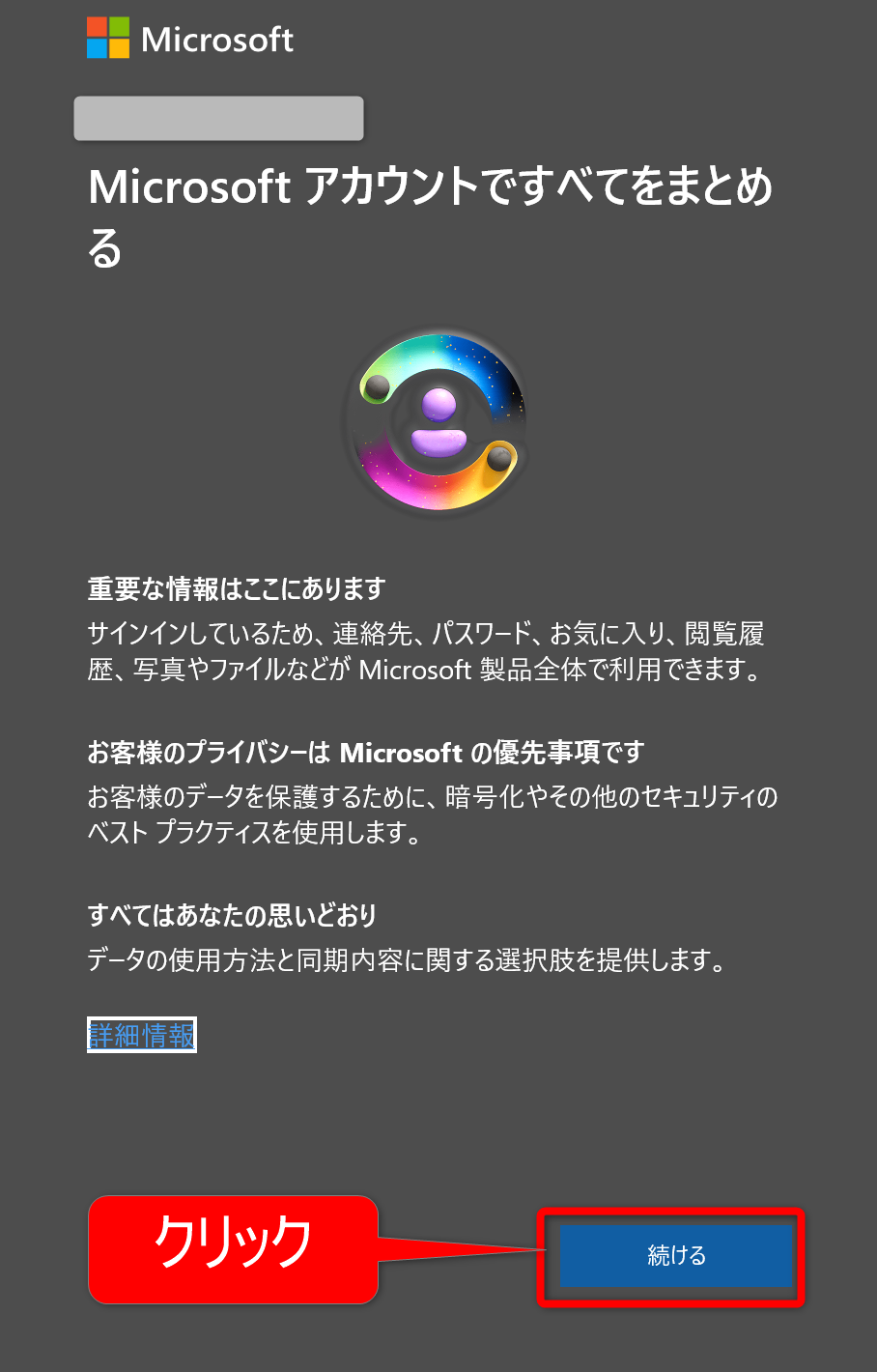
Task: Click the すべてはあなたの思いどおり heading
Action: pos(232,915)
